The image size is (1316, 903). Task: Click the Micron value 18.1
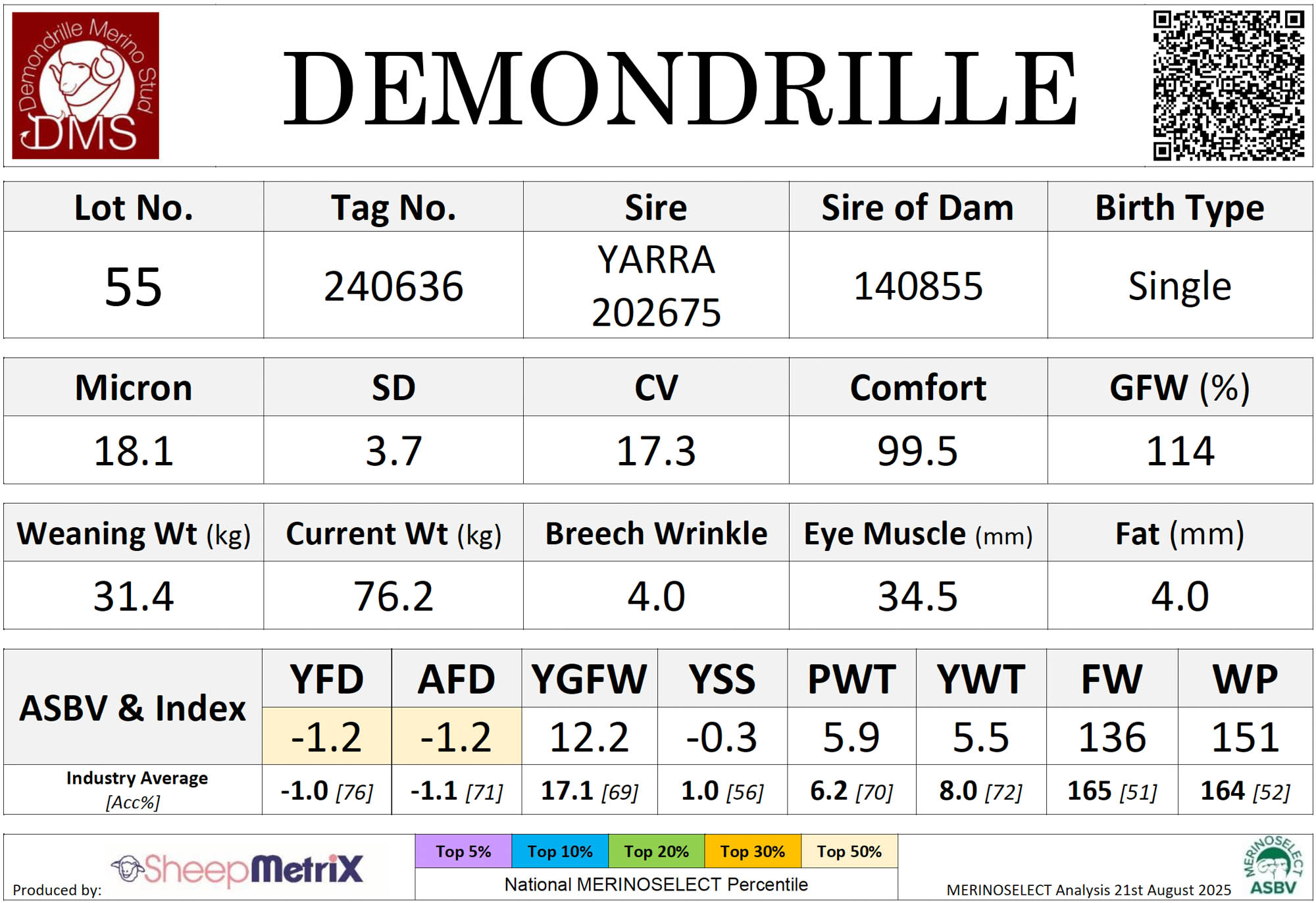pos(134,451)
